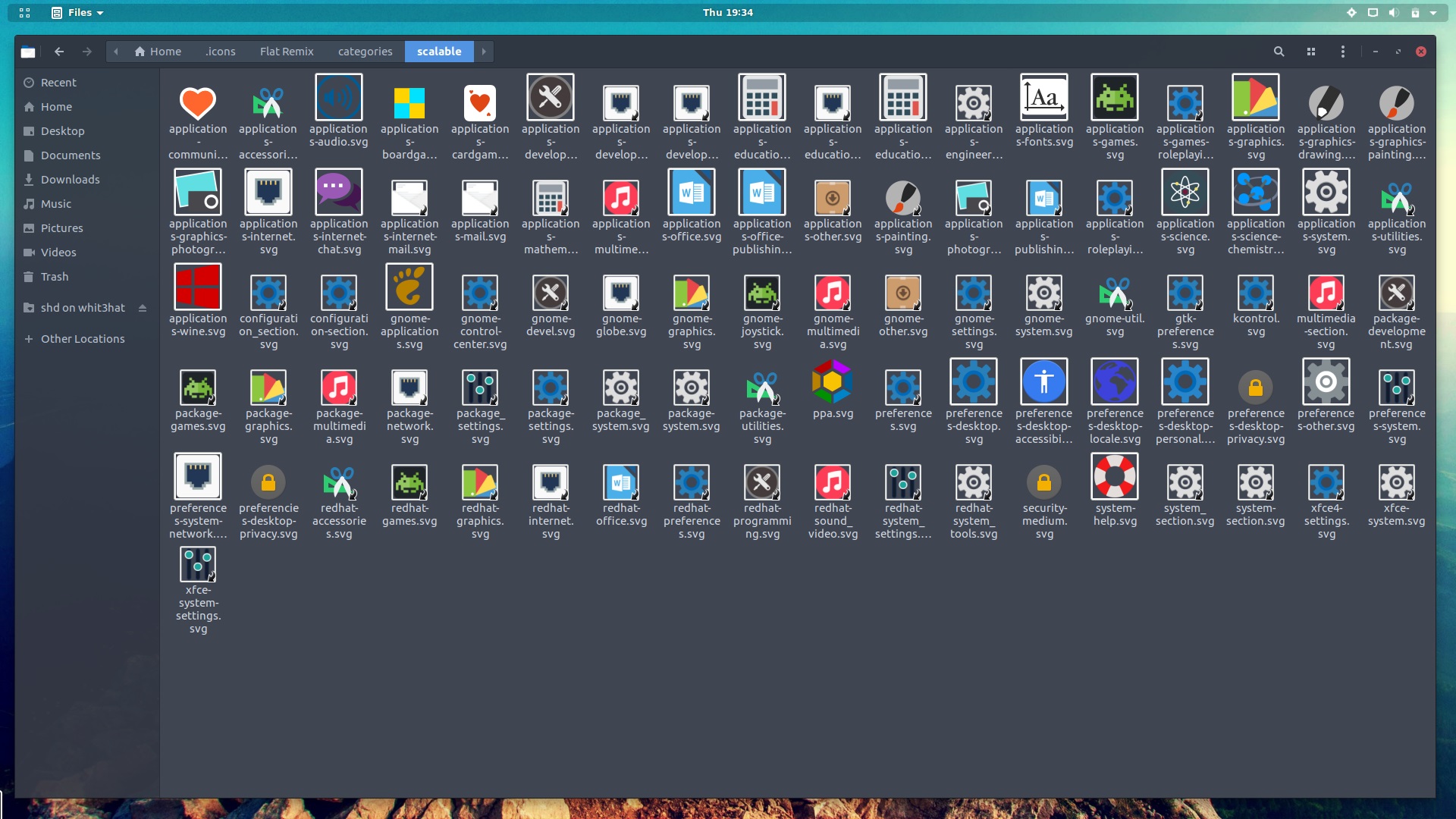Select multimedia-section.svg file
Screen dimensions: 1456x819
(x=1326, y=293)
